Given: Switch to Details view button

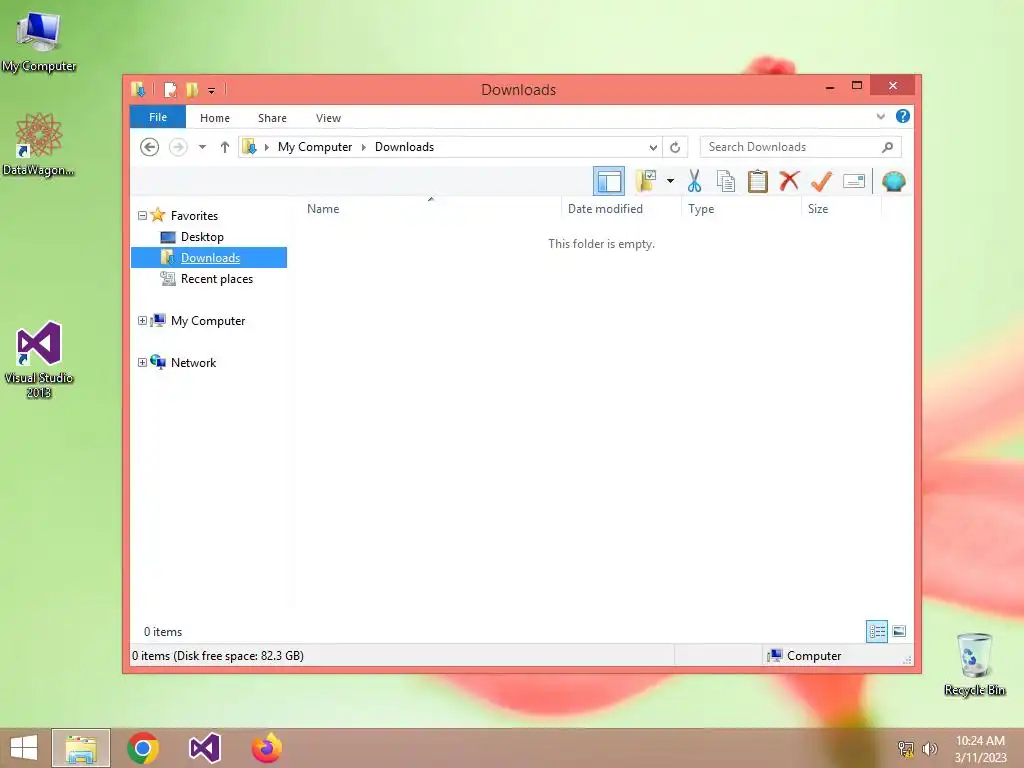Looking at the screenshot, I should pyautogui.click(x=876, y=631).
